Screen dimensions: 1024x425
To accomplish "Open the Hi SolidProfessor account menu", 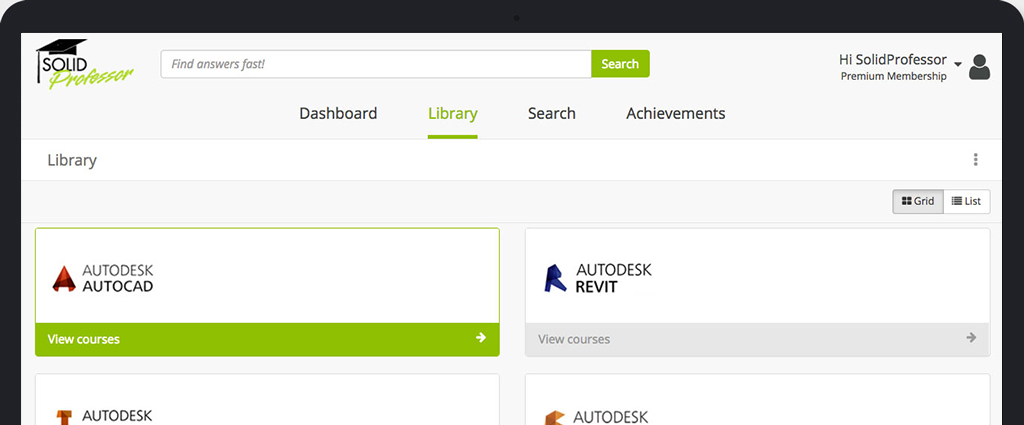I will pyautogui.click(x=892, y=60).
